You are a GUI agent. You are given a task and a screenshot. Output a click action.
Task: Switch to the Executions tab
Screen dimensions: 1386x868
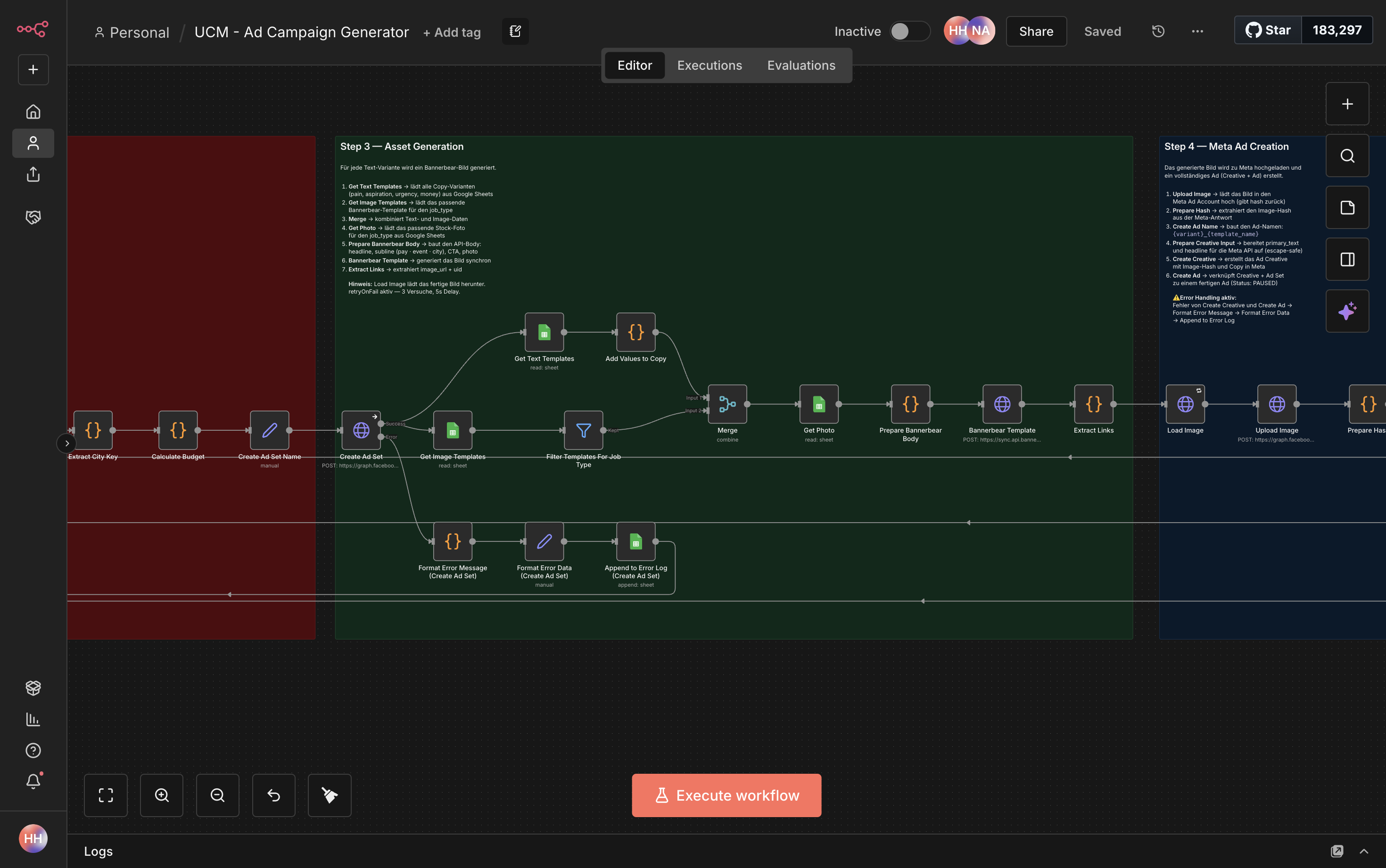click(709, 65)
